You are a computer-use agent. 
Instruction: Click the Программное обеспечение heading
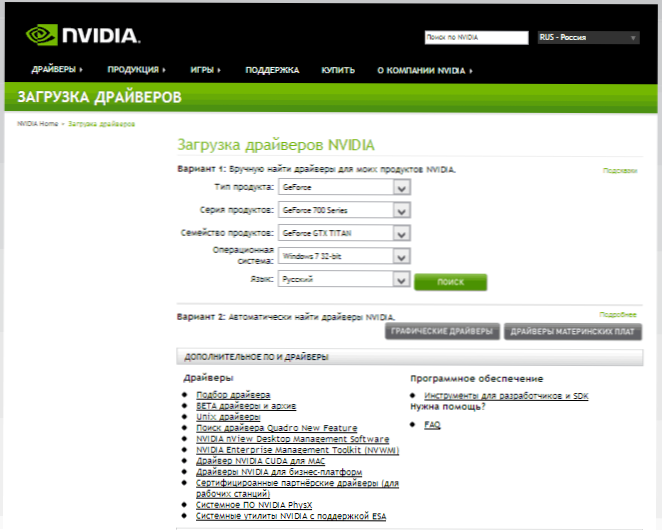[477, 378]
